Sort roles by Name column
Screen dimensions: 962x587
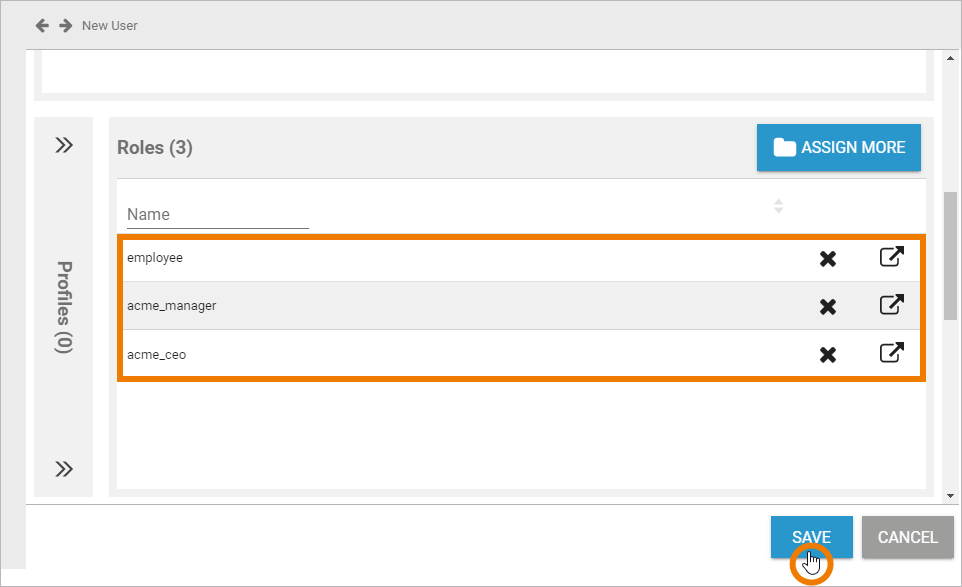pyautogui.click(x=778, y=207)
